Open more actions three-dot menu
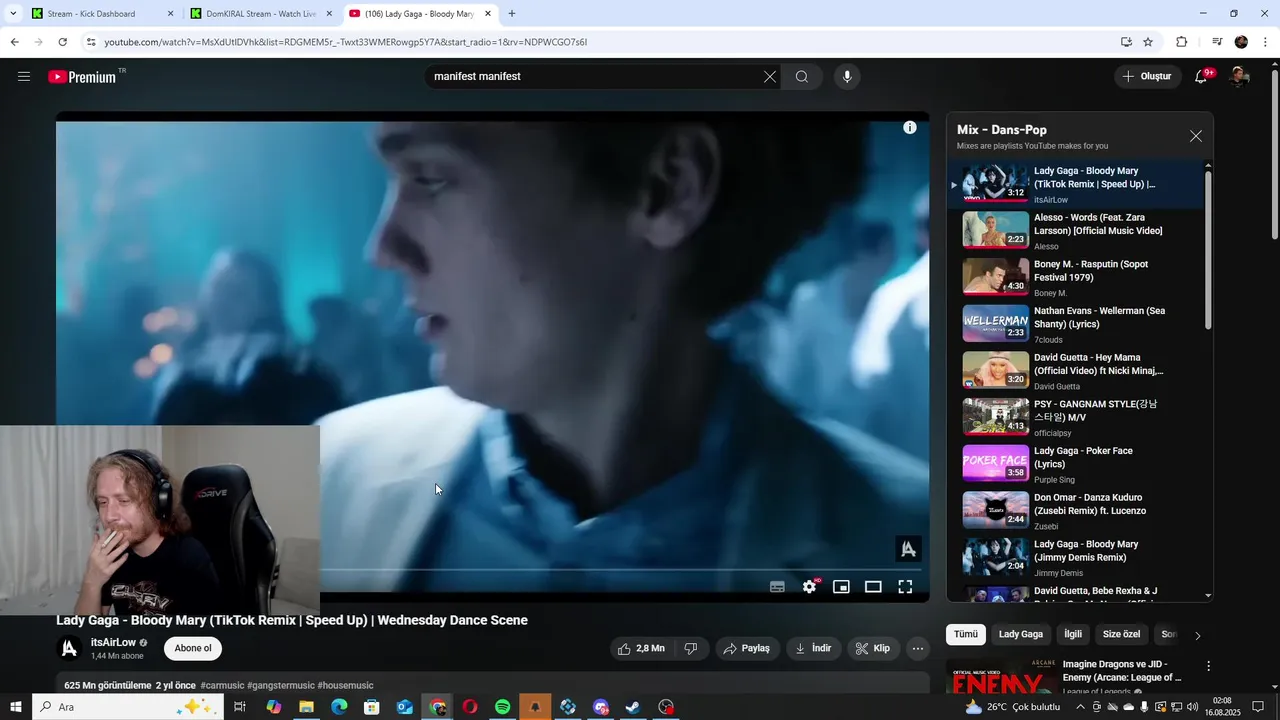This screenshot has width=1280, height=720. (x=918, y=648)
